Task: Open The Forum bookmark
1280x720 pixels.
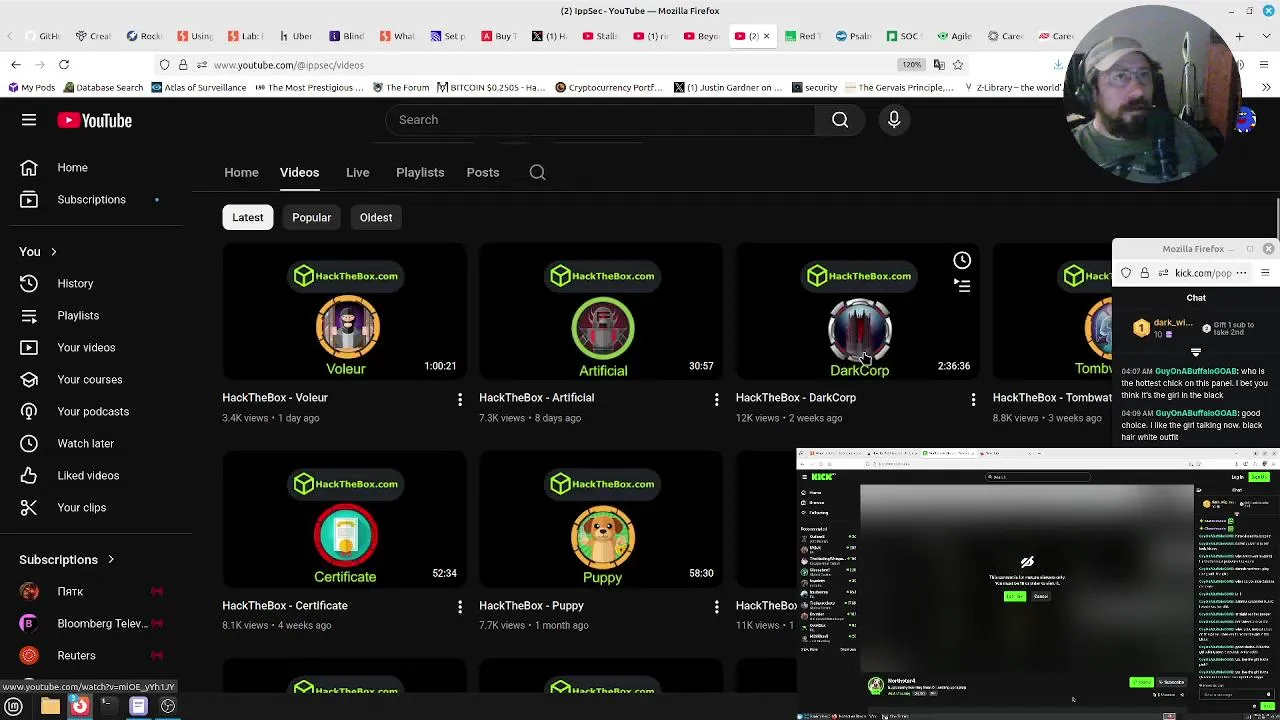Action: click(x=401, y=88)
